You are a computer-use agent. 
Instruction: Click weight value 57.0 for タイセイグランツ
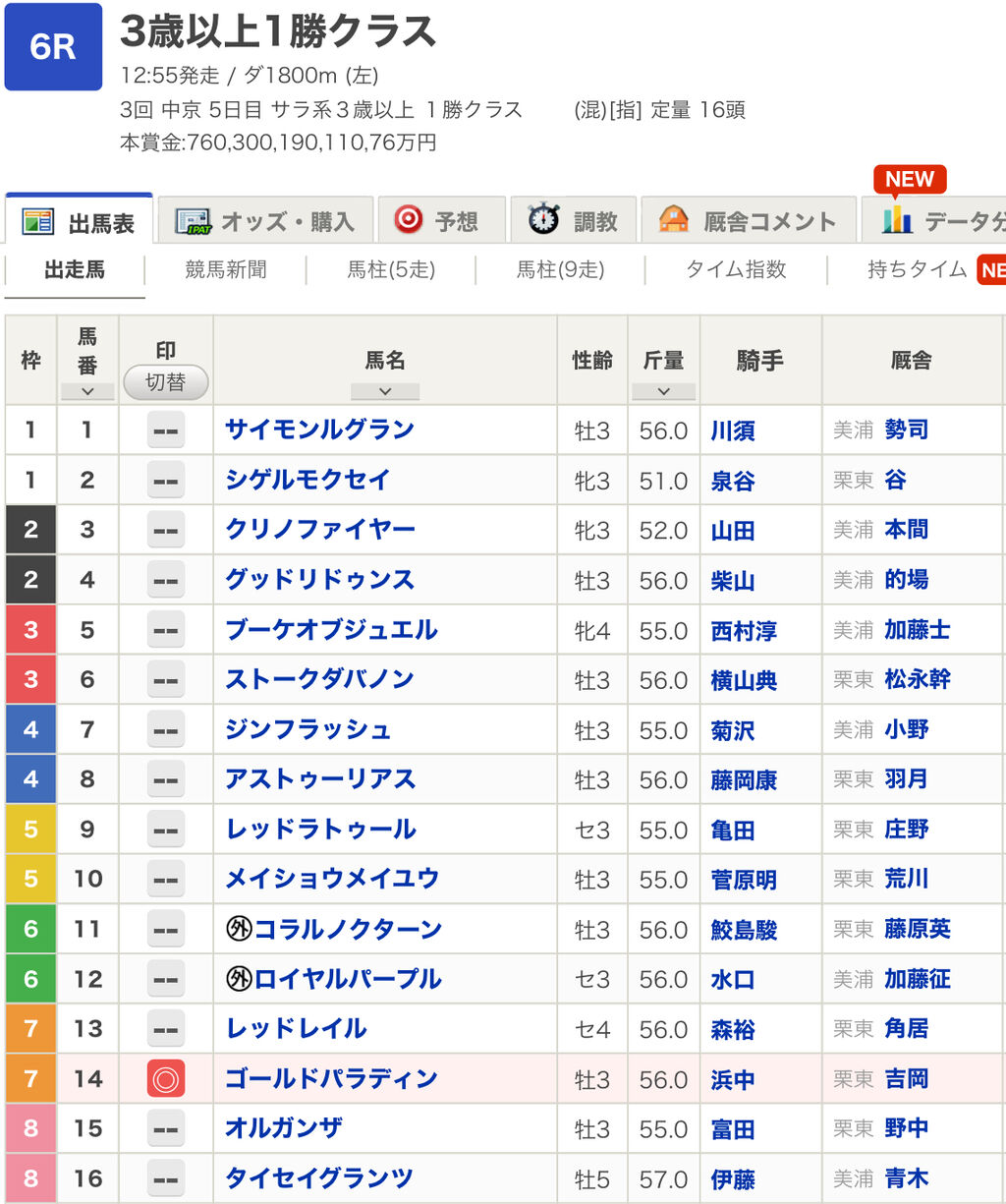[663, 1178]
